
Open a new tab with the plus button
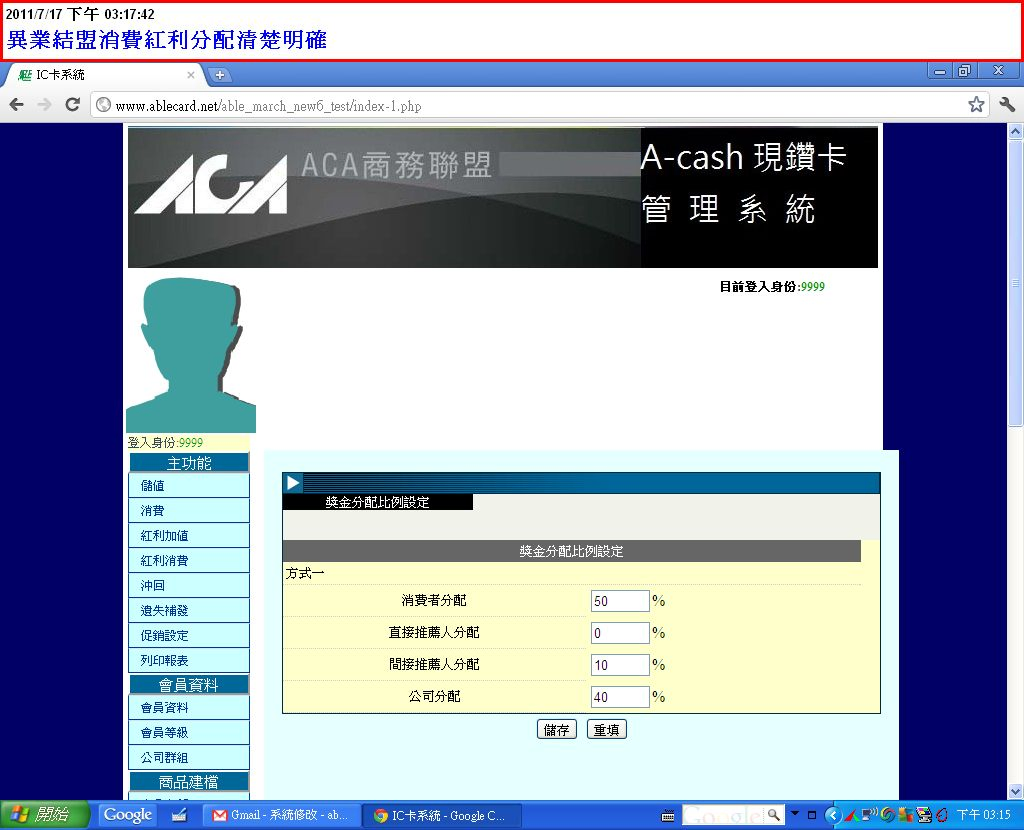220,75
